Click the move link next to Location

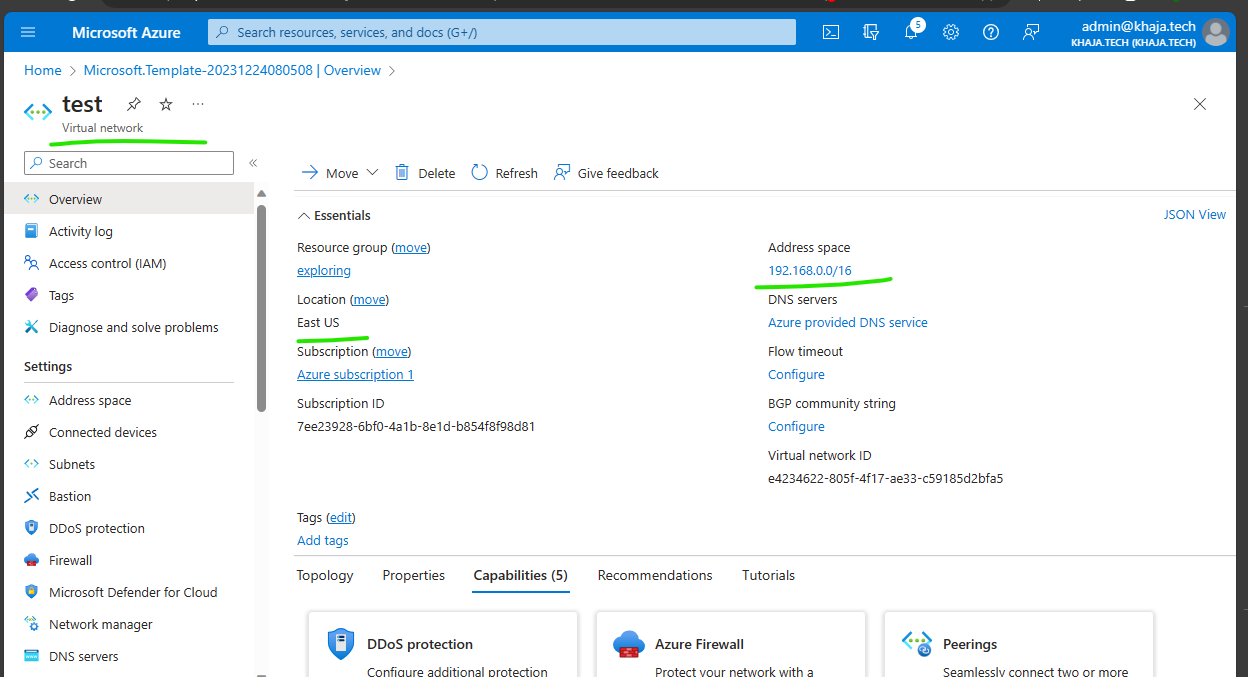tap(369, 299)
